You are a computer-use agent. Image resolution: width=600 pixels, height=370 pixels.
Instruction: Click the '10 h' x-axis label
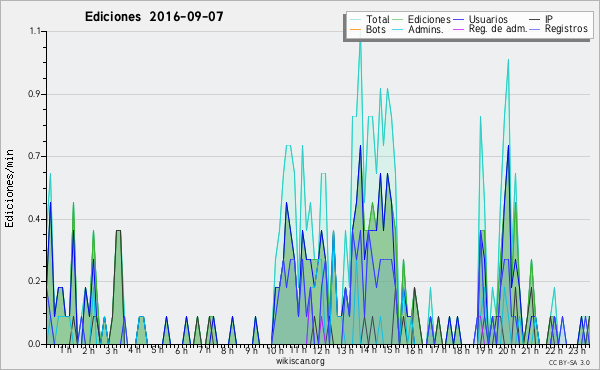(275, 350)
